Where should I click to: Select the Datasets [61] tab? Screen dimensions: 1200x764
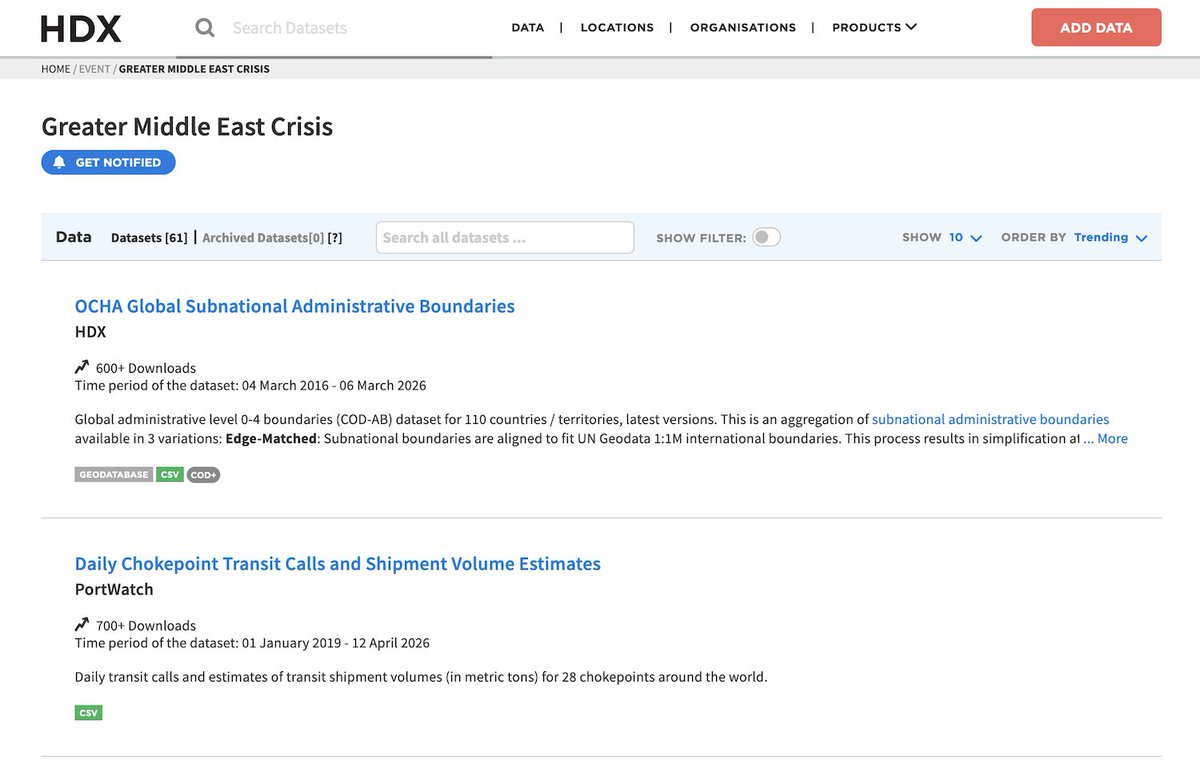click(149, 238)
